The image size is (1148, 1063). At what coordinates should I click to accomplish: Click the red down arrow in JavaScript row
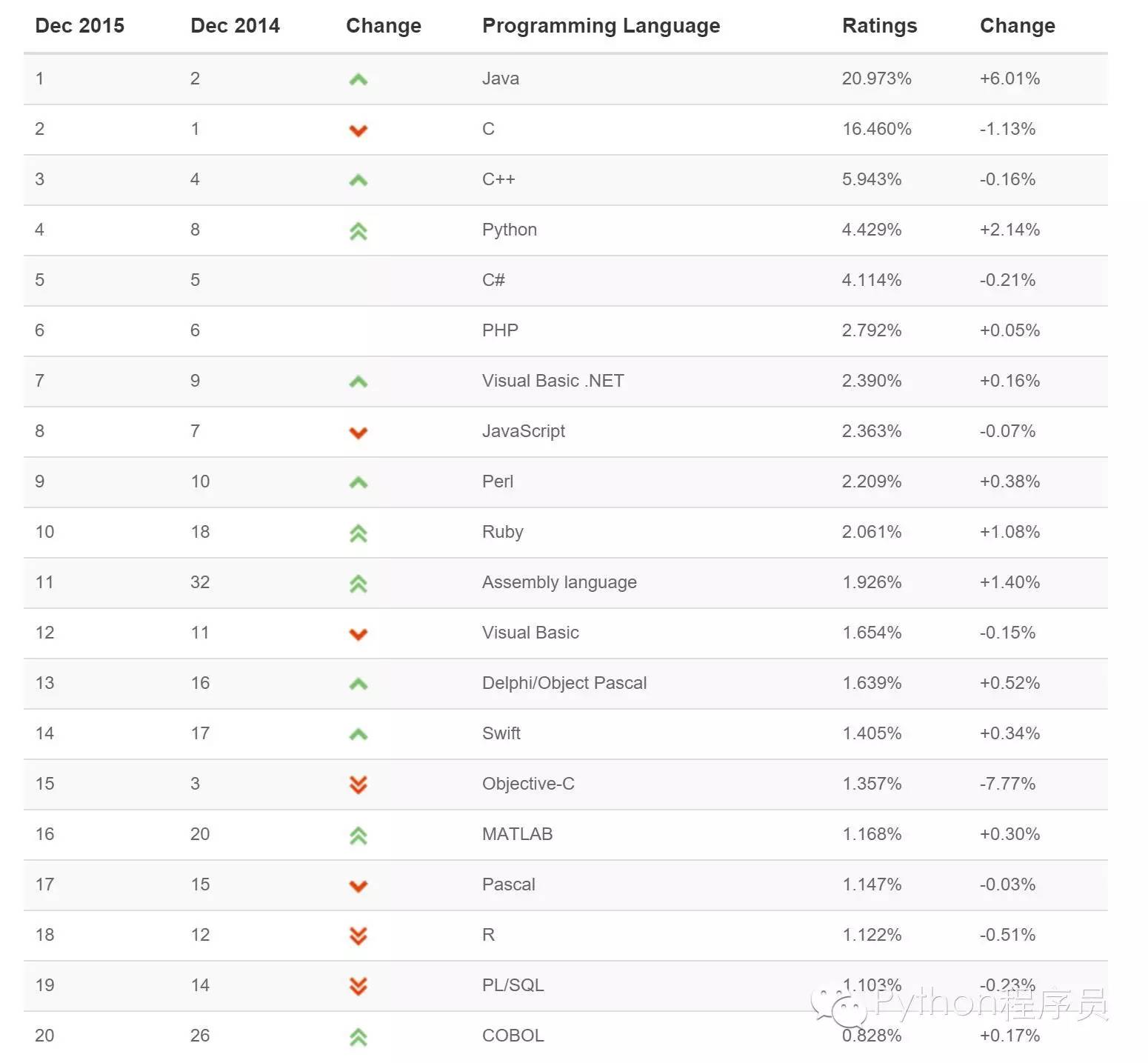(x=358, y=433)
